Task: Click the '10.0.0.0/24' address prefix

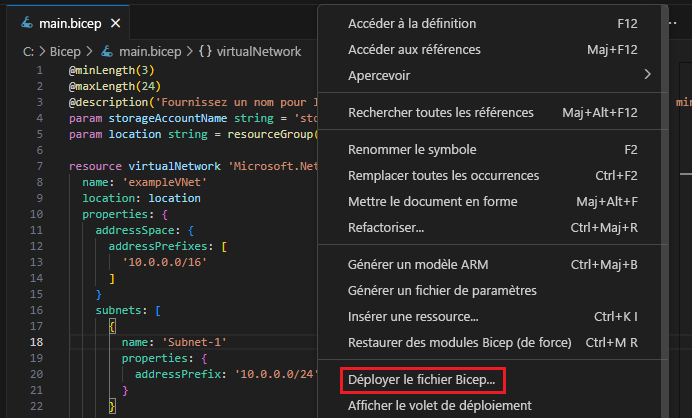Action: [277, 374]
